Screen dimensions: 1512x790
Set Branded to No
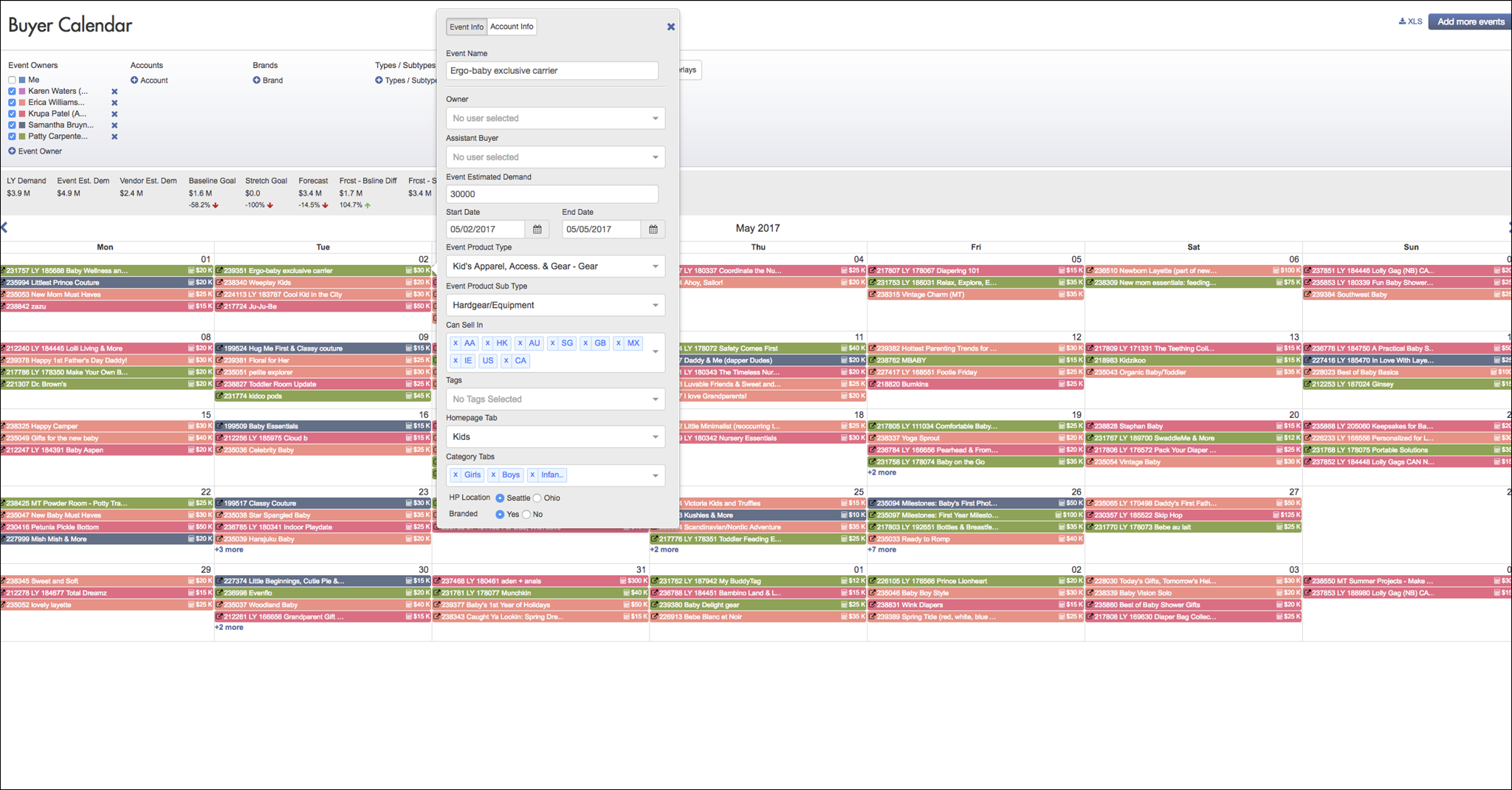tap(526, 515)
